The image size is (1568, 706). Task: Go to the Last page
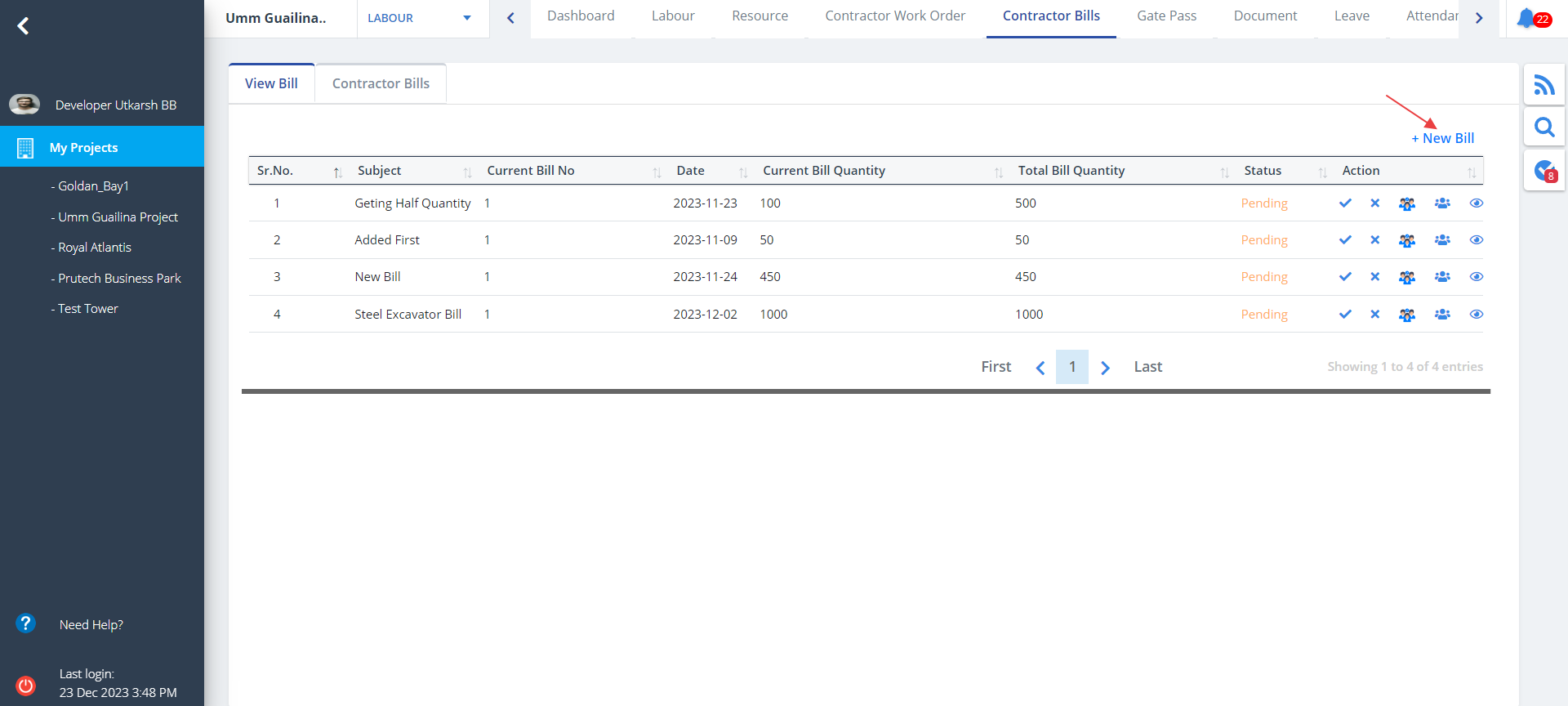(x=1147, y=367)
